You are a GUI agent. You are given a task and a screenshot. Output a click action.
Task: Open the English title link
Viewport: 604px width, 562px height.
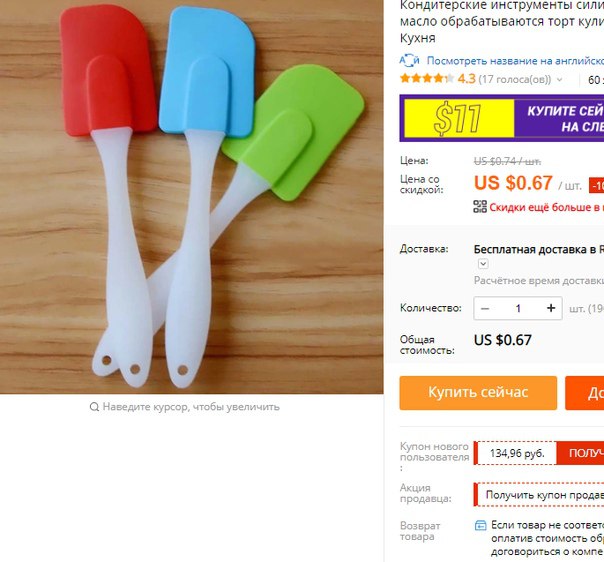click(x=515, y=61)
